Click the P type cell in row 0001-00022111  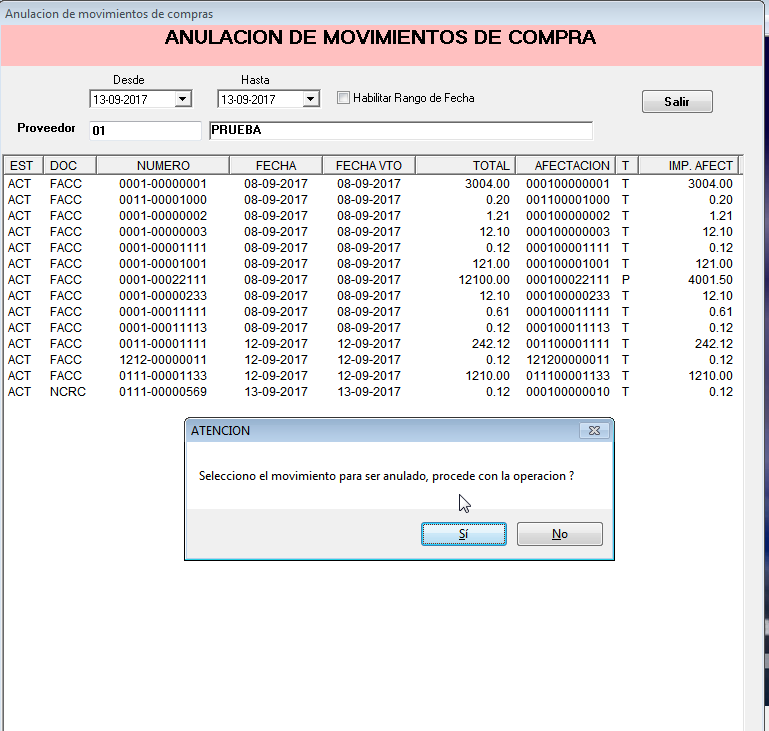(625, 280)
